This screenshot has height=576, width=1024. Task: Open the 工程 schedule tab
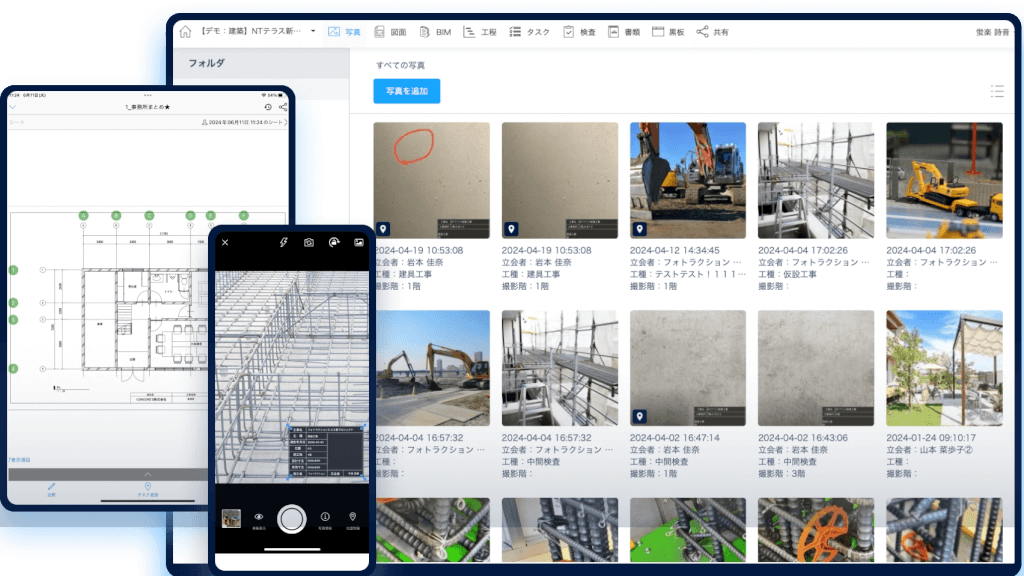pyautogui.click(x=480, y=32)
